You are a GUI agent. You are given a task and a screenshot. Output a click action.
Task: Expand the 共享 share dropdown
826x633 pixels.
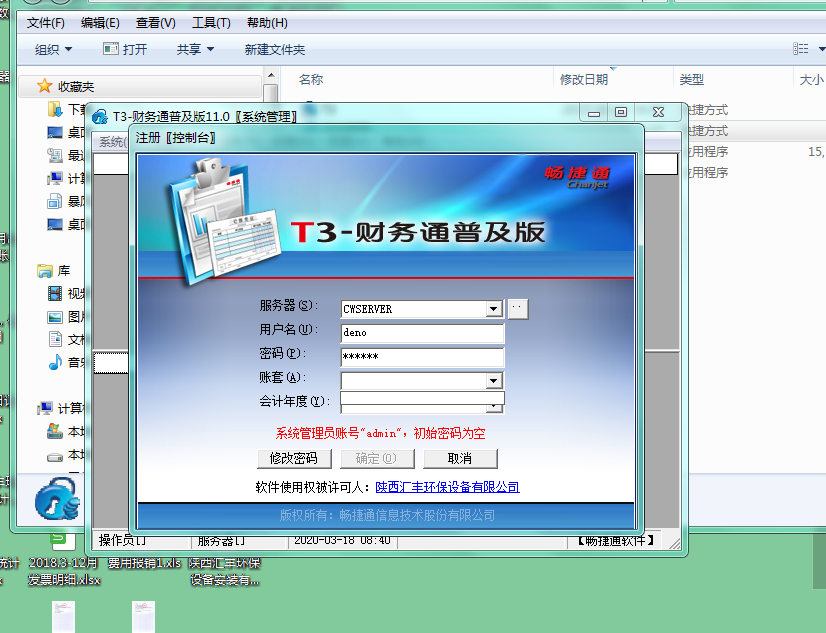(x=195, y=50)
